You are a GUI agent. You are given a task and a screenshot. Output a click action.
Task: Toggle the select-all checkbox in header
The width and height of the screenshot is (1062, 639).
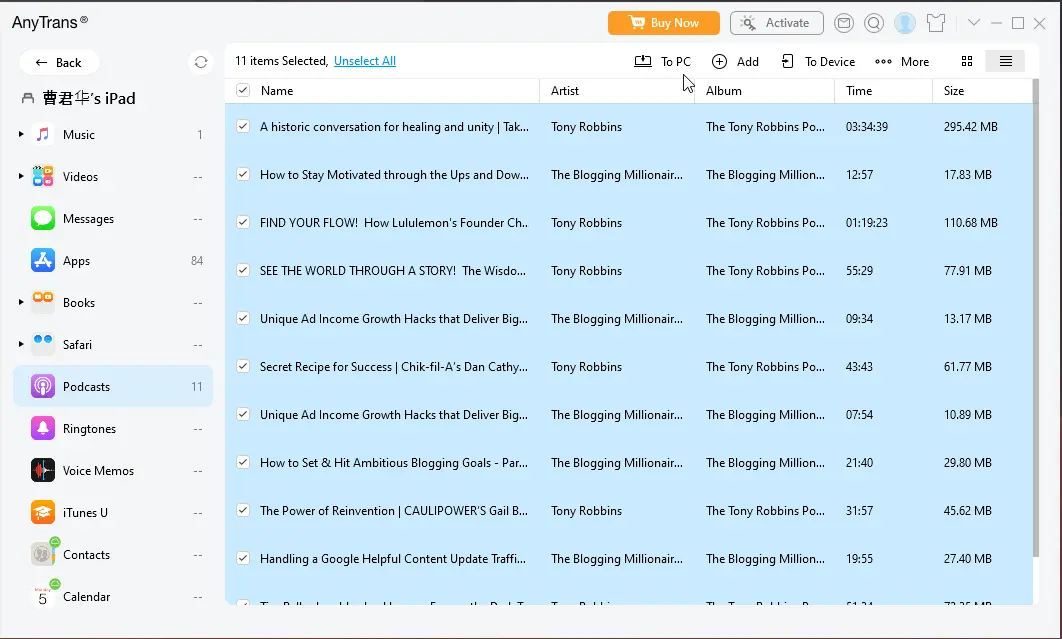[x=243, y=91]
